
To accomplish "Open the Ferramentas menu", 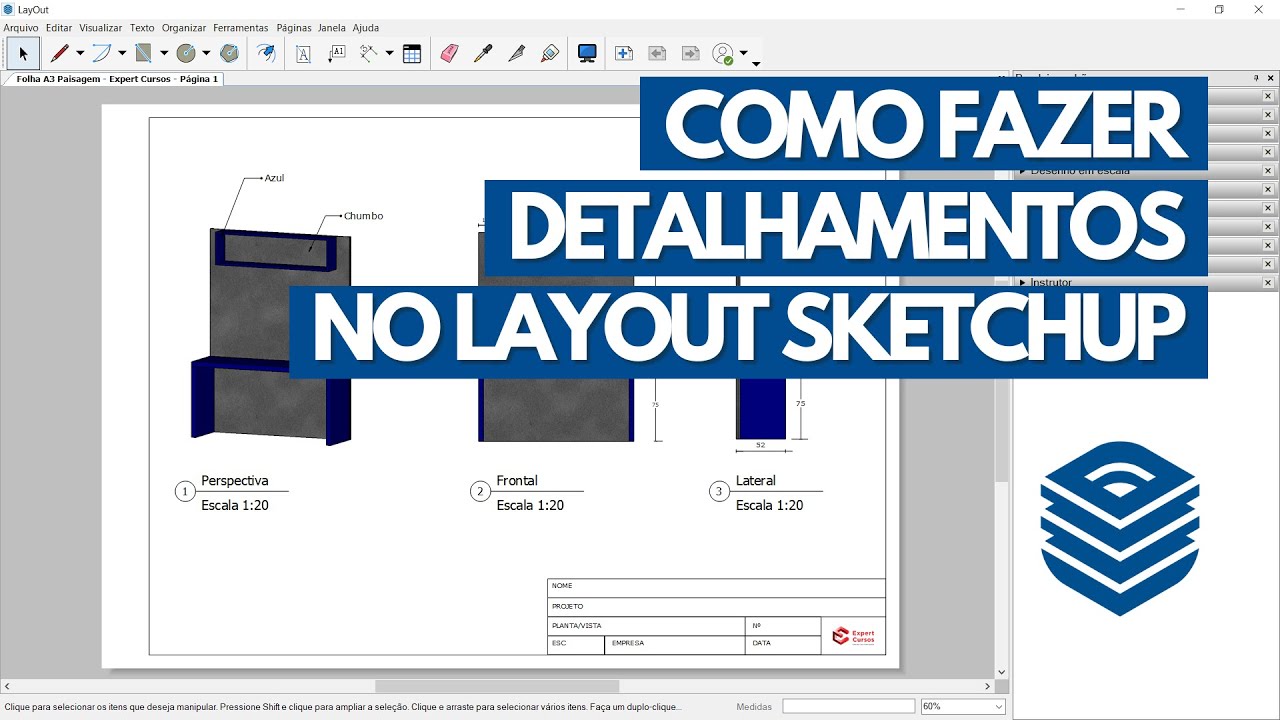I will (x=241, y=28).
